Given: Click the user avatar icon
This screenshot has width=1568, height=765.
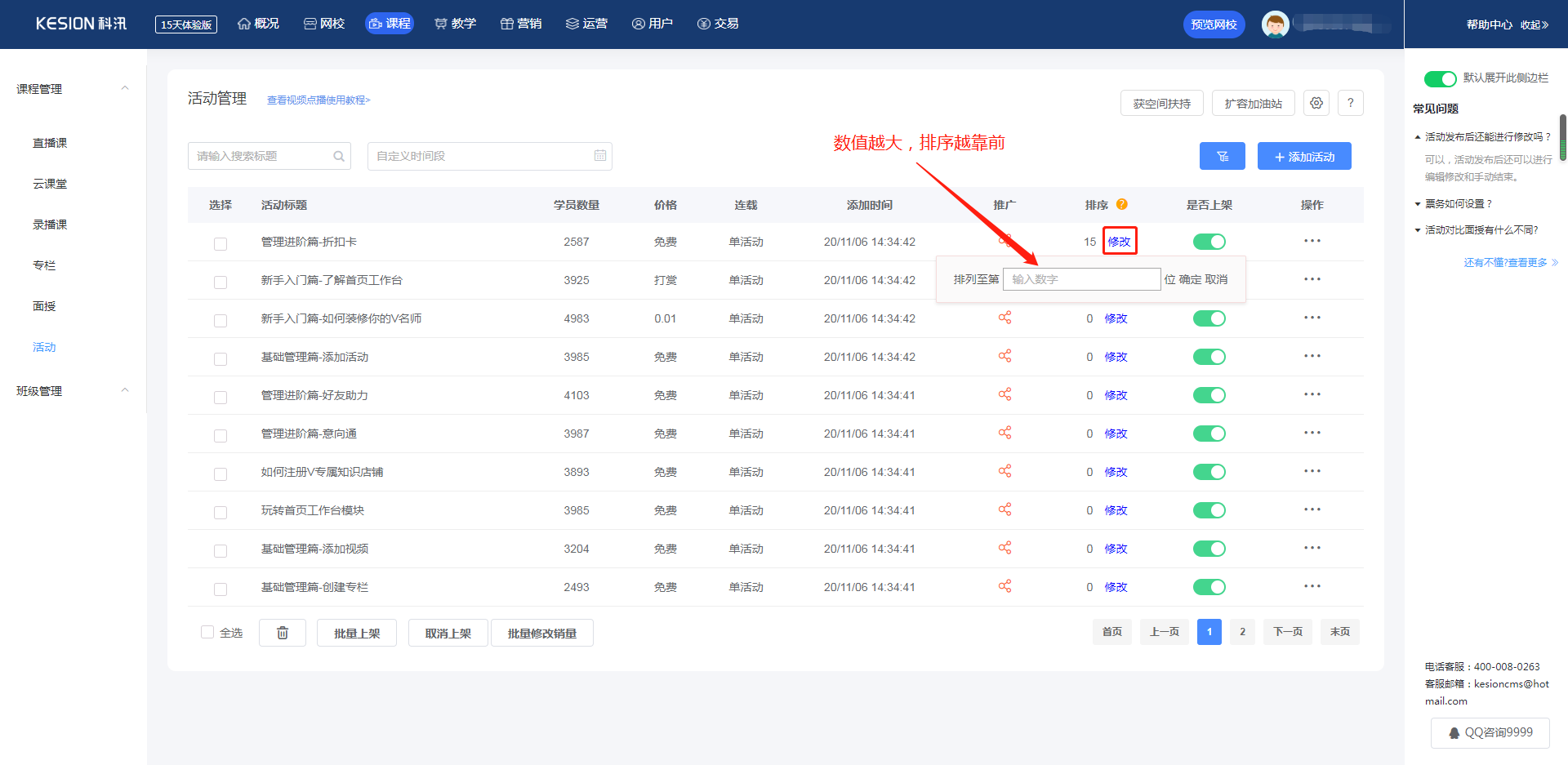Looking at the screenshot, I should pyautogui.click(x=1275, y=24).
